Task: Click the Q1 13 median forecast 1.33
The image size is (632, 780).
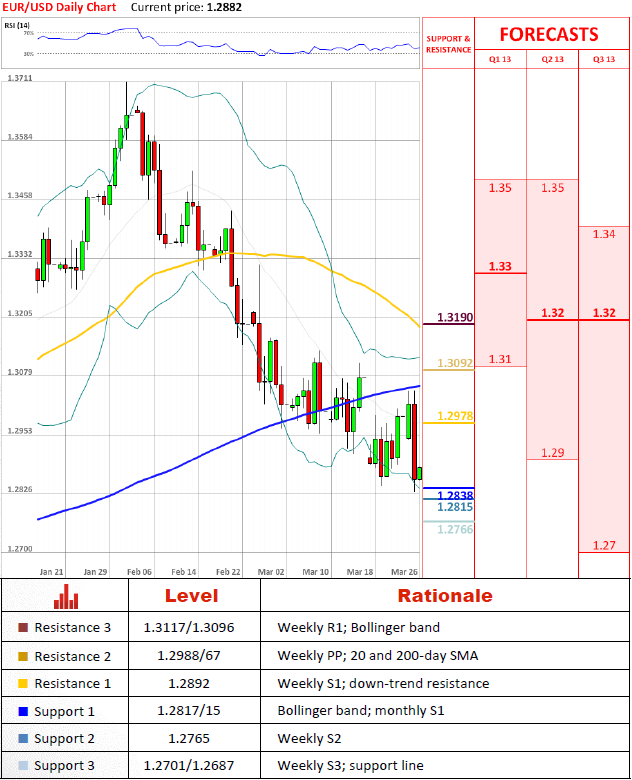Action: point(500,267)
